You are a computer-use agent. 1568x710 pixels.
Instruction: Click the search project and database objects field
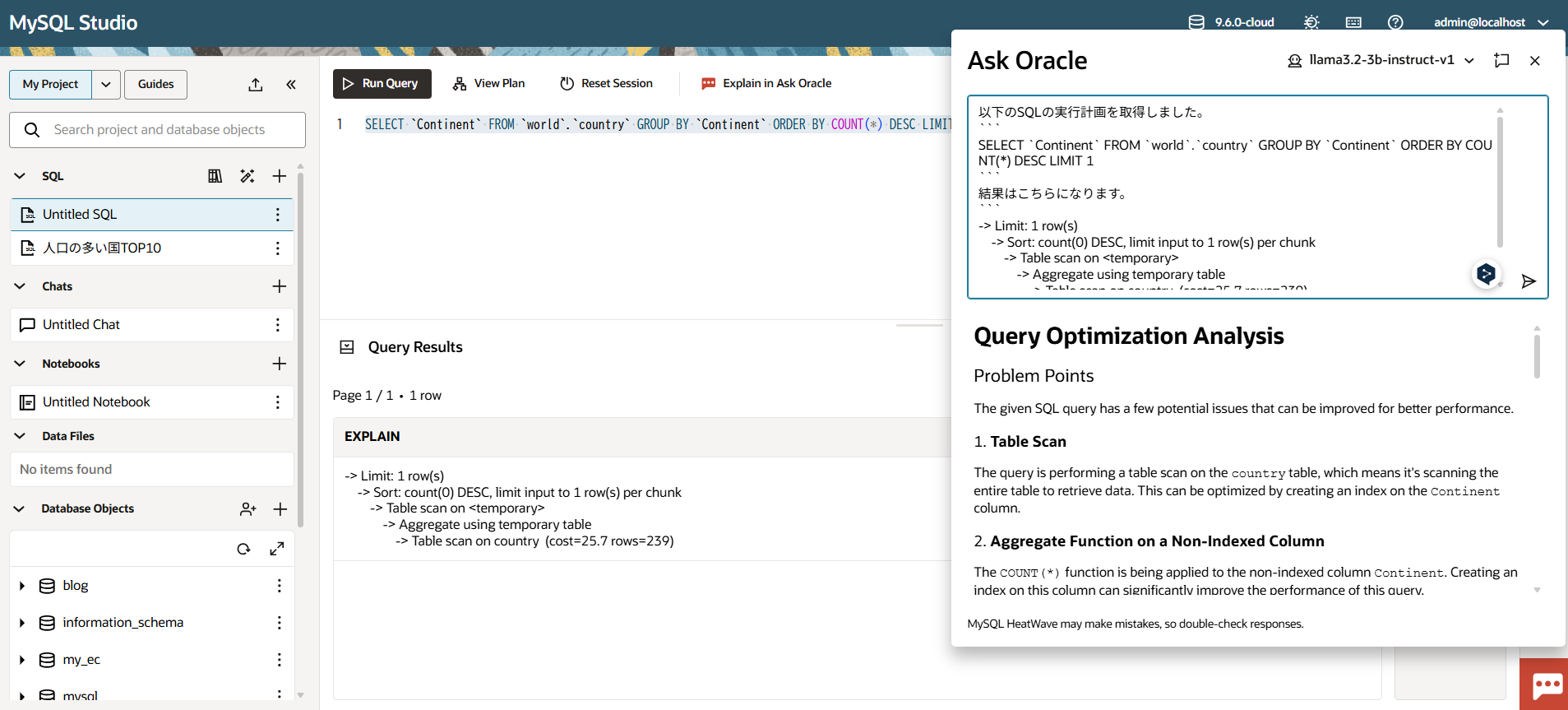(x=158, y=130)
